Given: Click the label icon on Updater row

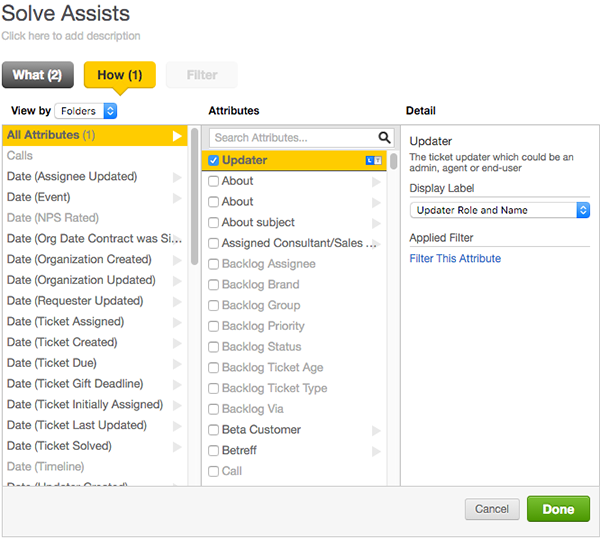Looking at the screenshot, I should (x=369, y=160).
